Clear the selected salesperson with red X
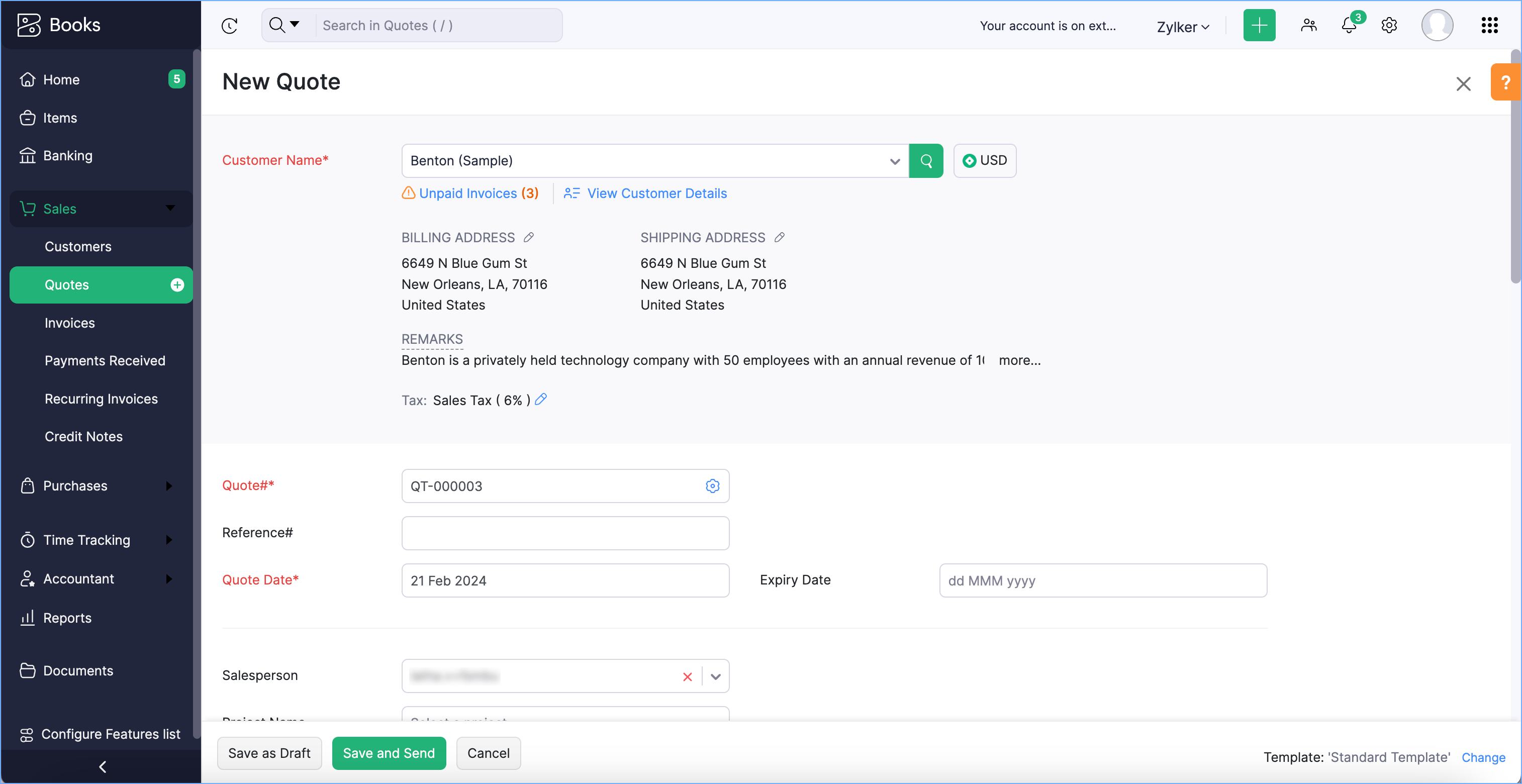 687,676
